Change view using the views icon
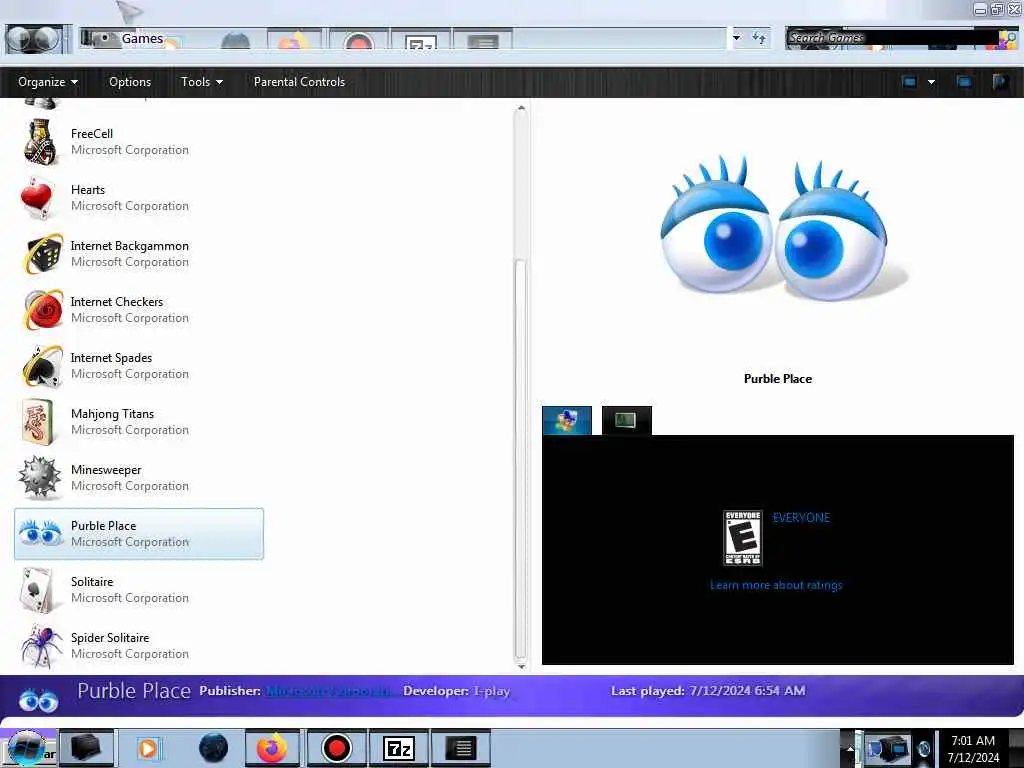Image resolution: width=1024 pixels, height=768 pixels. click(909, 82)
